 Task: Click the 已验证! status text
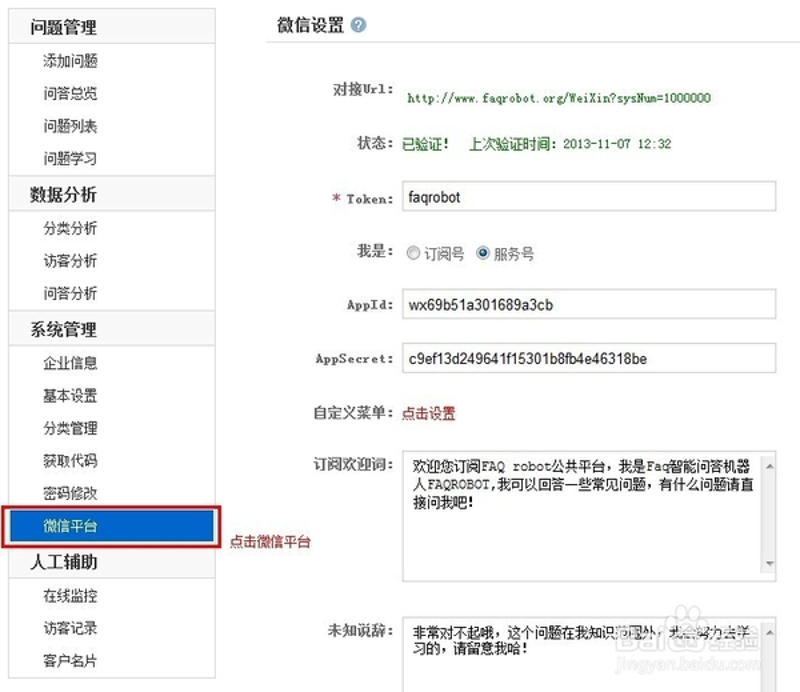pyautogui.click(x=426, y=144)
